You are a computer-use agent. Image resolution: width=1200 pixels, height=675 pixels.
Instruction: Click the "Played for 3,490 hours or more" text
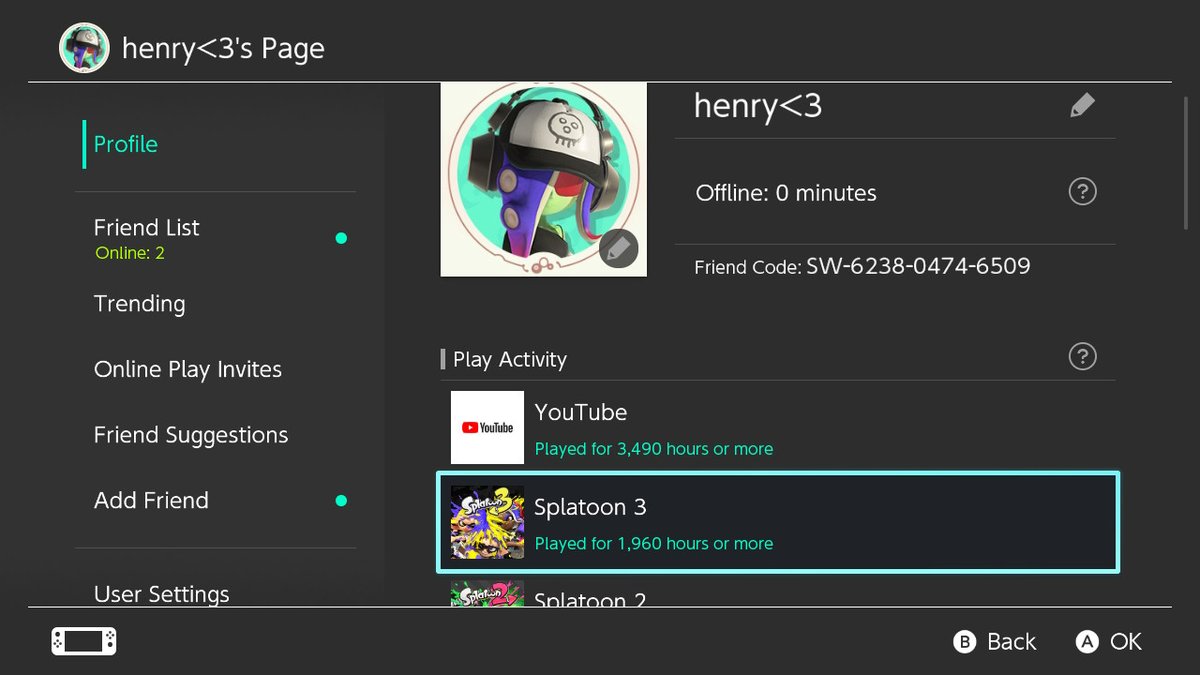[654, 449]
